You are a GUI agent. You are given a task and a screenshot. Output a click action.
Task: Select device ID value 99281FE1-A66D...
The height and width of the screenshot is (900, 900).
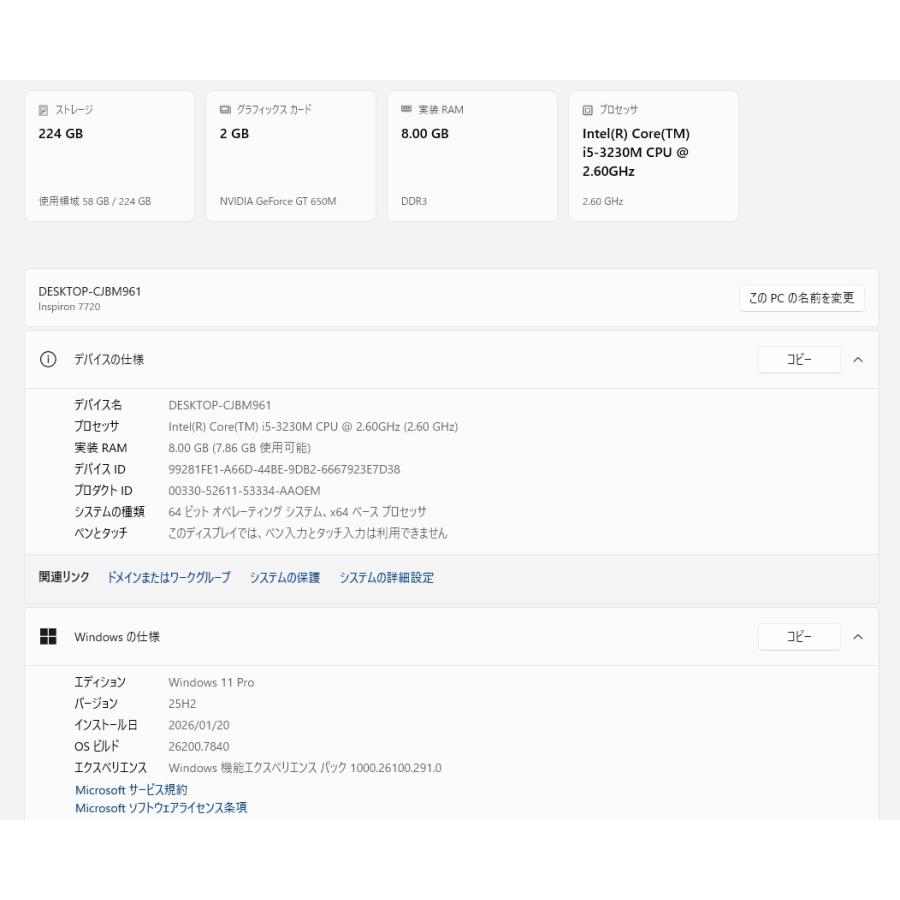284,470
